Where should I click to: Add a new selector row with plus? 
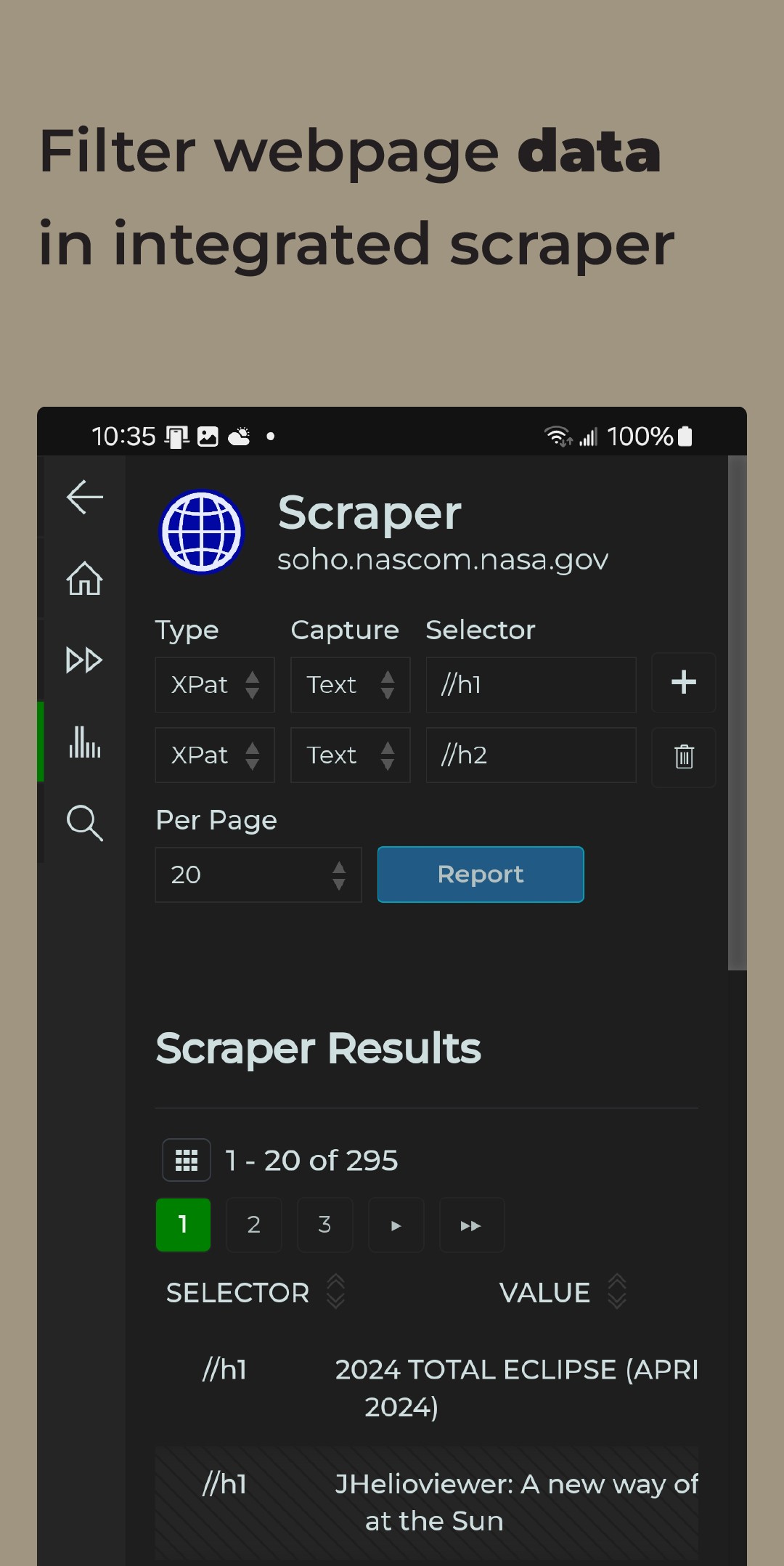(683, 683)
